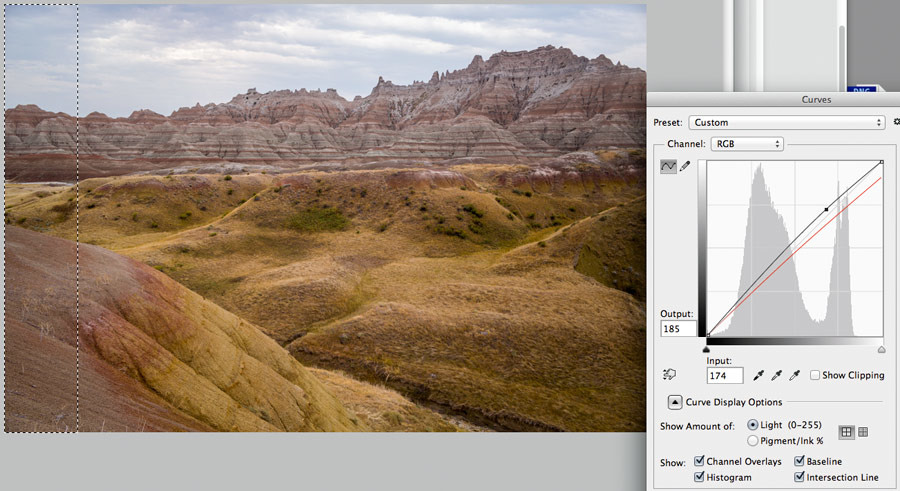Image resolution: width=900 pixels, height=491 pixels.
Task: Toggle the Histogram checkbox
Action: pyautogui.click(x=700, y=478)
